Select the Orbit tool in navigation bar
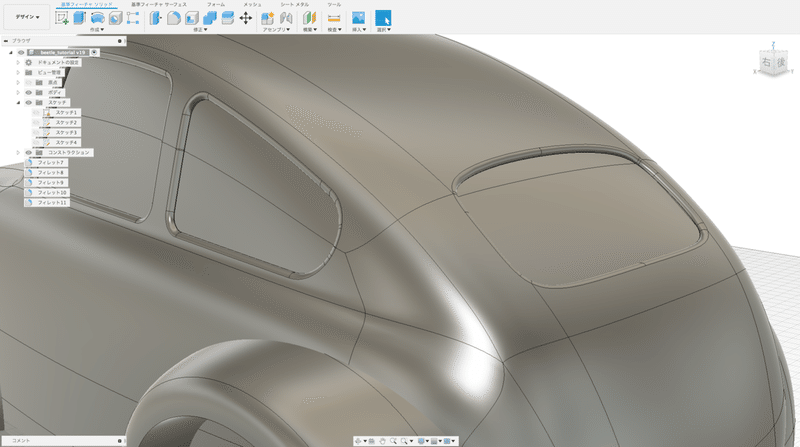This screenshot has width=800, height=447. (358, 441)
